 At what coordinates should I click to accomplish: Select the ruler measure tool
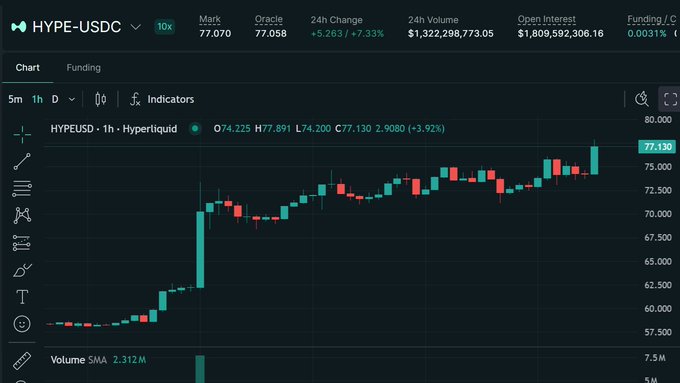coord(22,360)
